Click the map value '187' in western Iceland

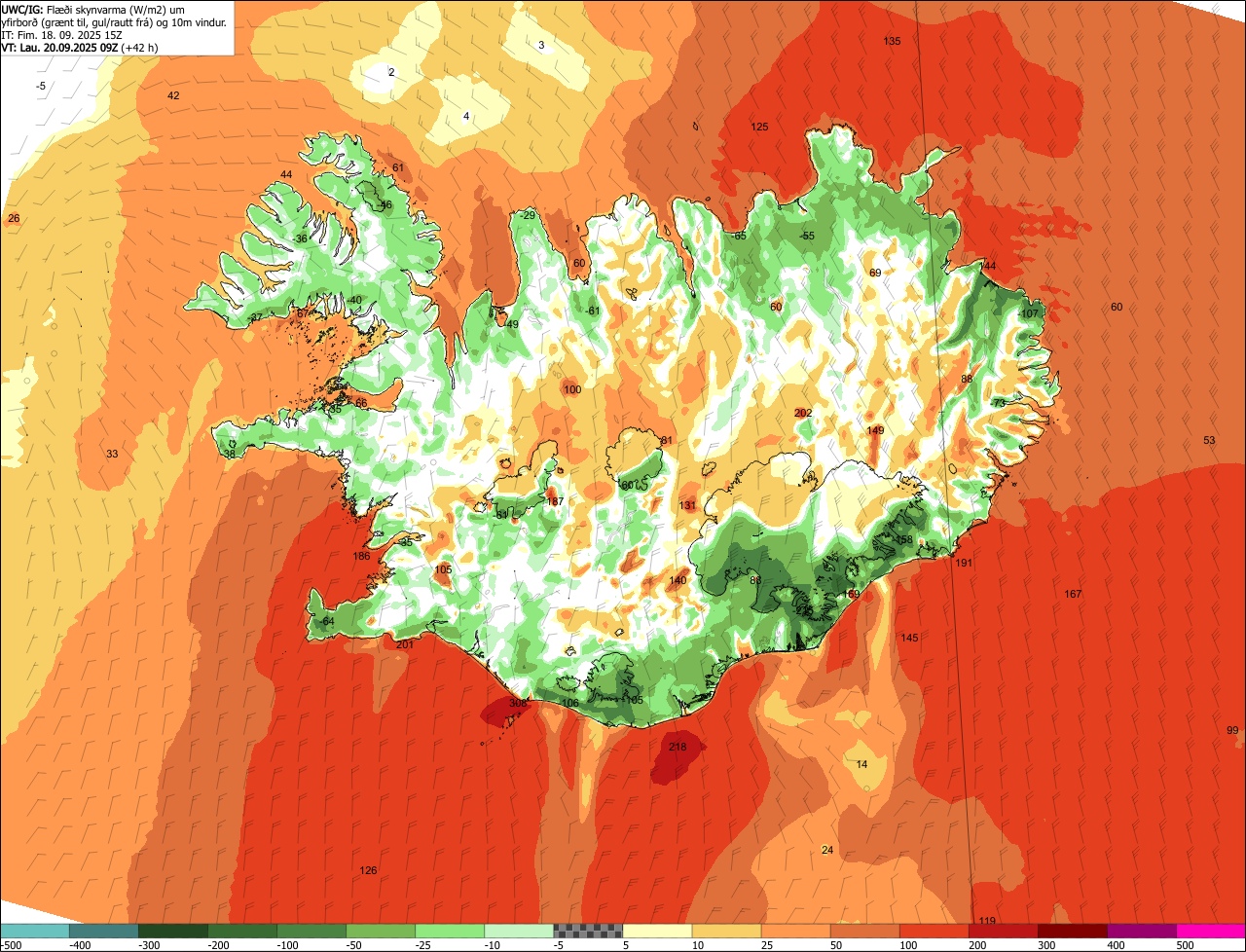[x=555, y=501]
